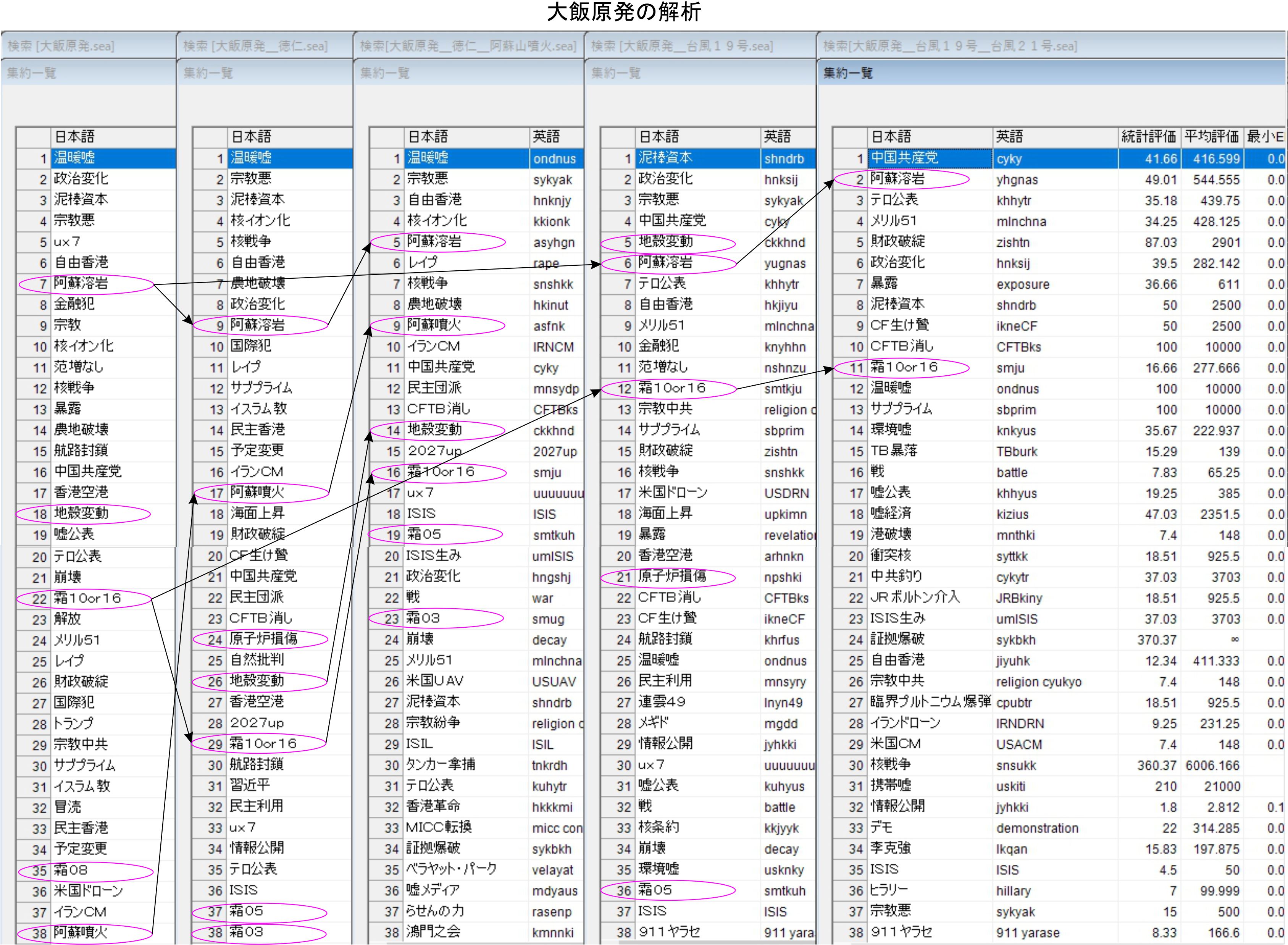Click the 41.66 statistic cell in row 1

pyautogui.click(x=1161, y=159)
